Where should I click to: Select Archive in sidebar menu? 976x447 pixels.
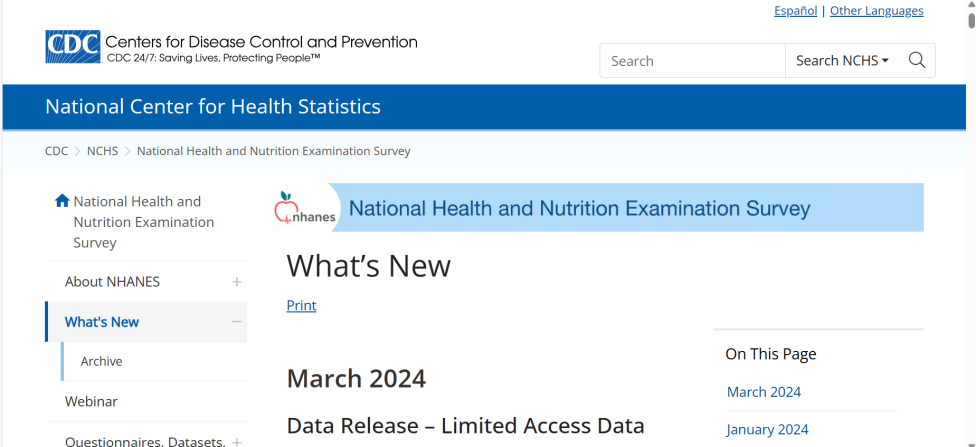(x=102, y=361)
